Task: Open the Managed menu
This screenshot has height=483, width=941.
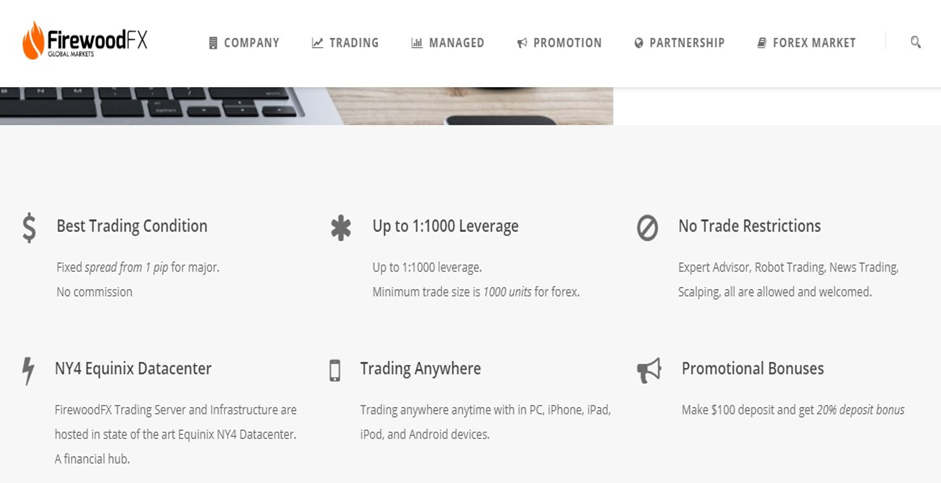Action: tap(448, 43)
